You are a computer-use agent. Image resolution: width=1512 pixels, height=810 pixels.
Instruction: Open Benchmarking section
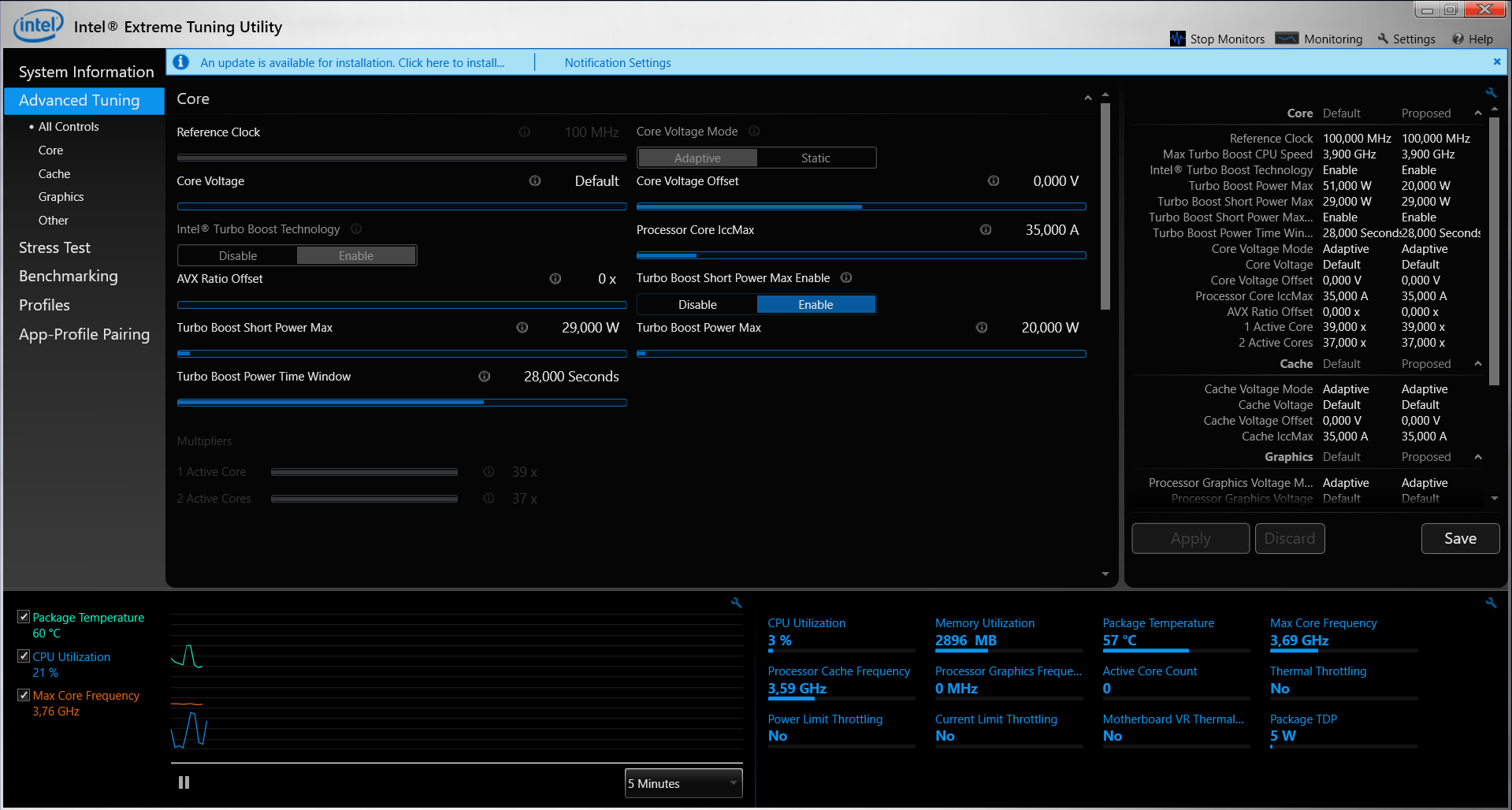click(69, 276)
